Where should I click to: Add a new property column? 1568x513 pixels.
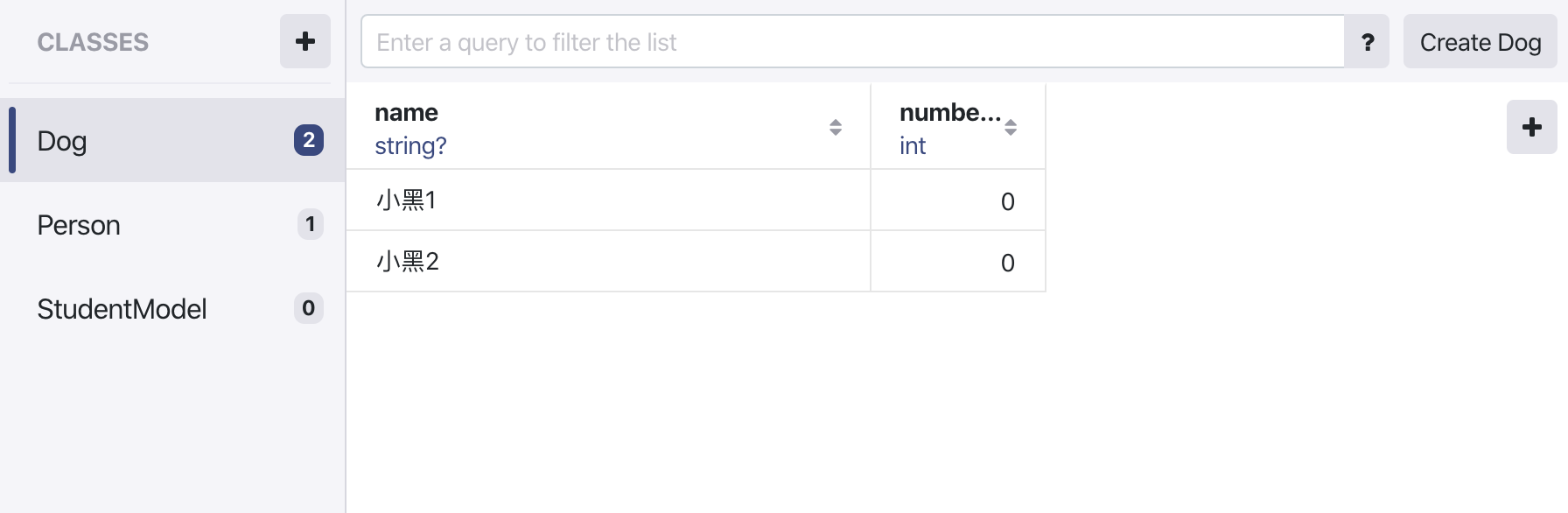click(x=1531, y=127)
